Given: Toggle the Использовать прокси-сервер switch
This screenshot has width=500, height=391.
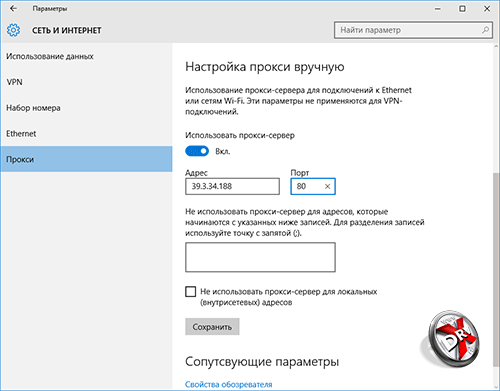Looking at the screenshot, I should (197, 151).
